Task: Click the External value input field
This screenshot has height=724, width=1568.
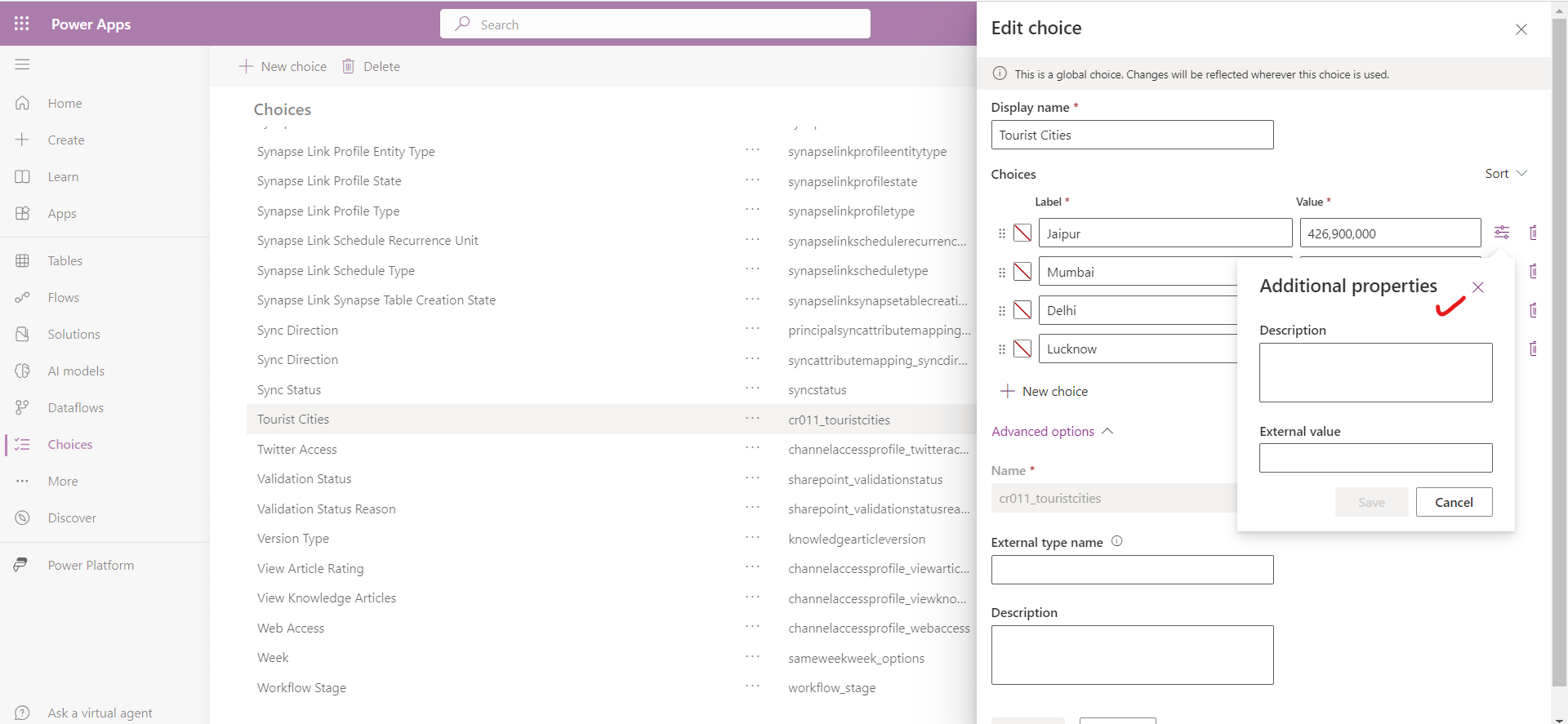Action: coord(1375,458)
